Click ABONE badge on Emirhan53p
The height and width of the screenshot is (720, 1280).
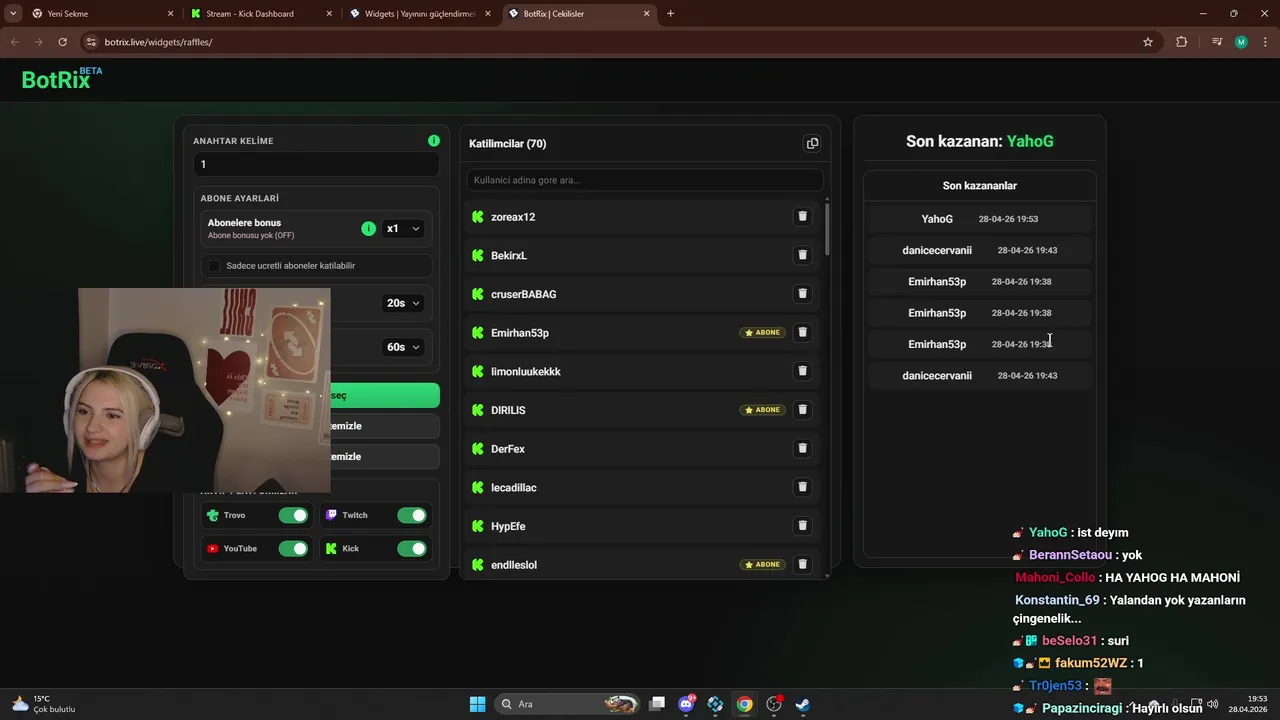click(x=762, y=332)
